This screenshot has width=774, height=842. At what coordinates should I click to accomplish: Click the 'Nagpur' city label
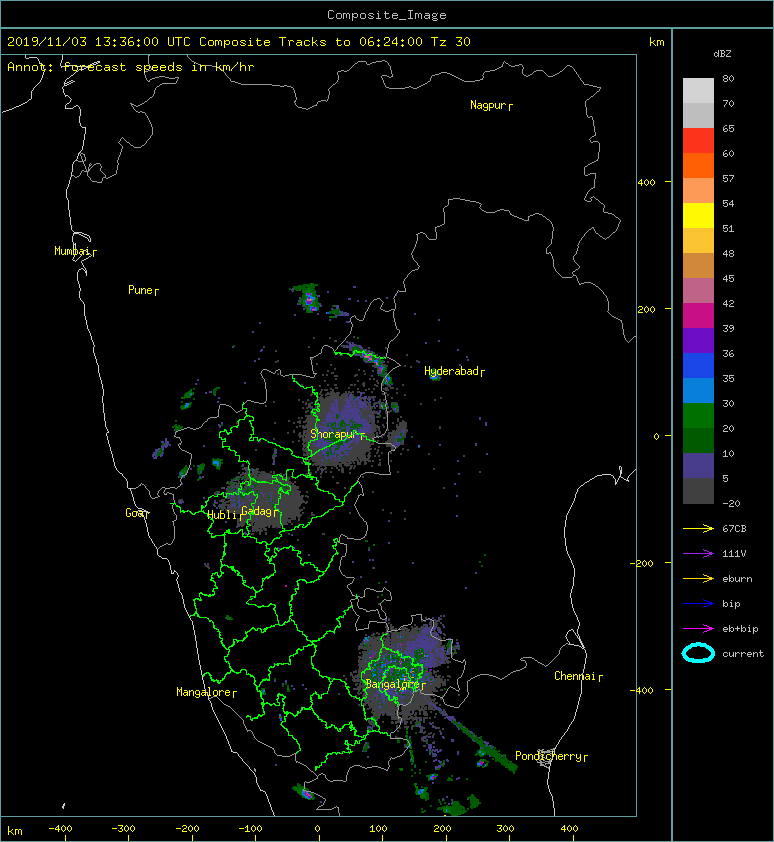tap(488, 105)
